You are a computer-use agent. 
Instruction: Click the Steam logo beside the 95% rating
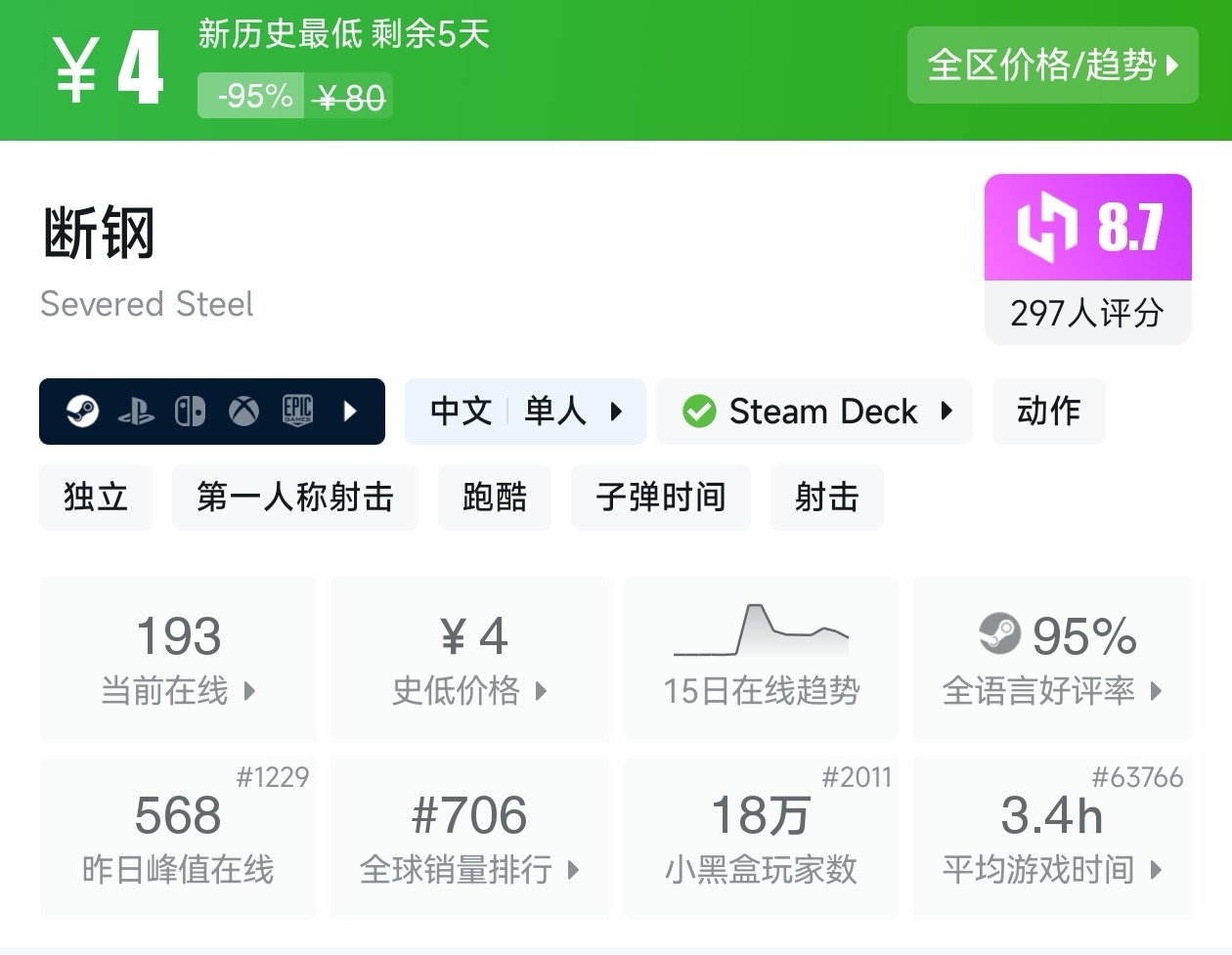(999, 634)
